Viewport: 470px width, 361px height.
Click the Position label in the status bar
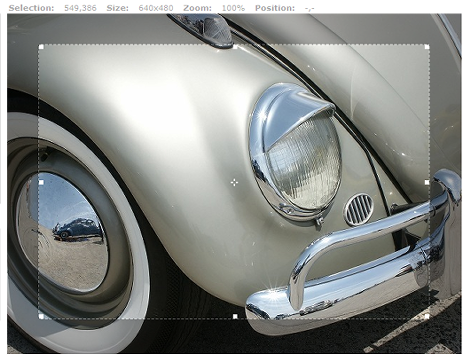[x=275, y=8]
